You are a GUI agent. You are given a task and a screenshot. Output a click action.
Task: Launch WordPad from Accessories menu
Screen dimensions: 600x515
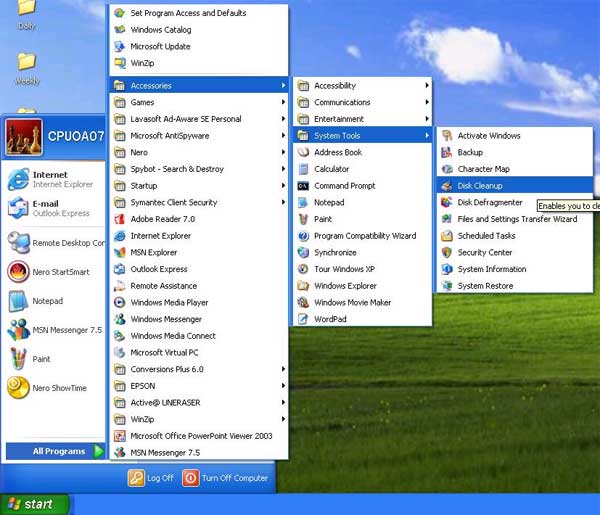pyautogui.click(x=330, y=319)
